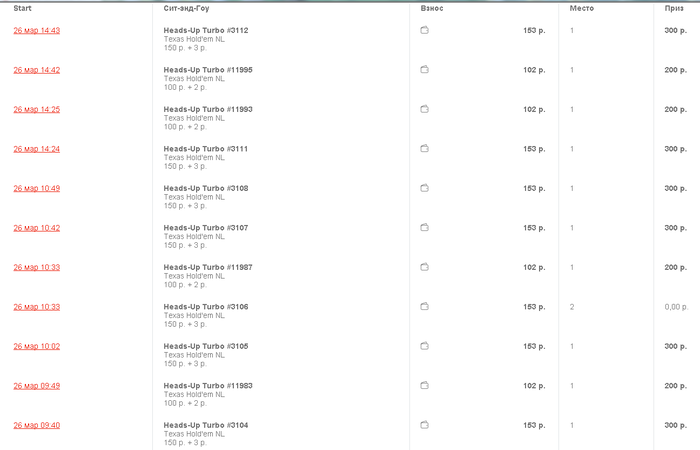Open the 26 мар 09:49 tournament link
This screenshot has width=700, height=450.
pos(37,386)
